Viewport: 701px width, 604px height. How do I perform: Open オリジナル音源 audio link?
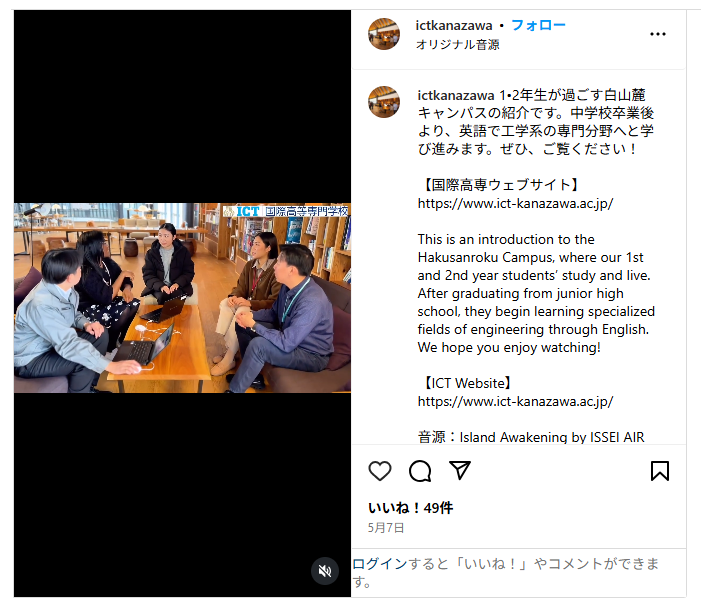(457, 45)
